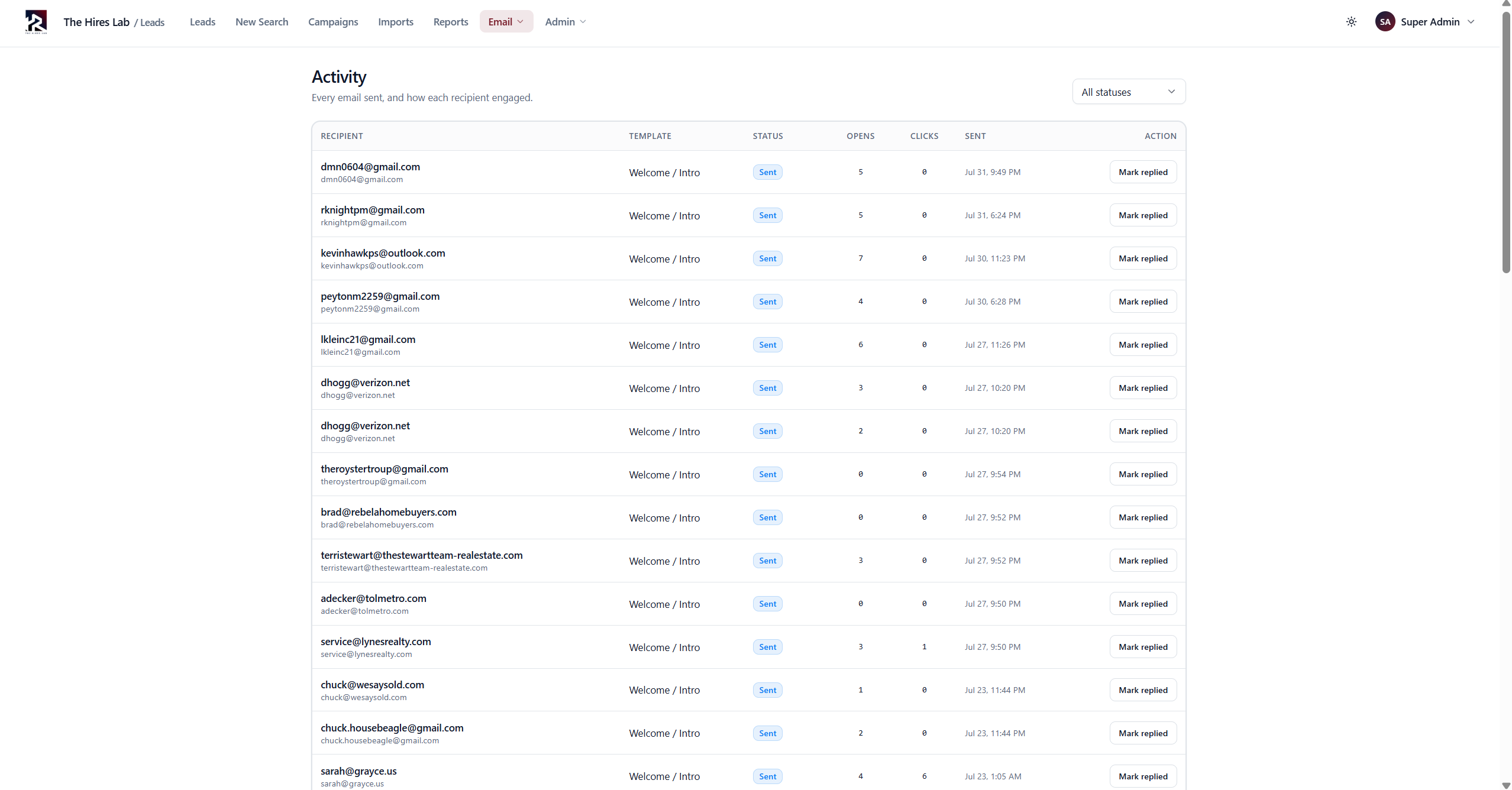Click the OPENS column header

pyautogui.click(x=860, y=136)
